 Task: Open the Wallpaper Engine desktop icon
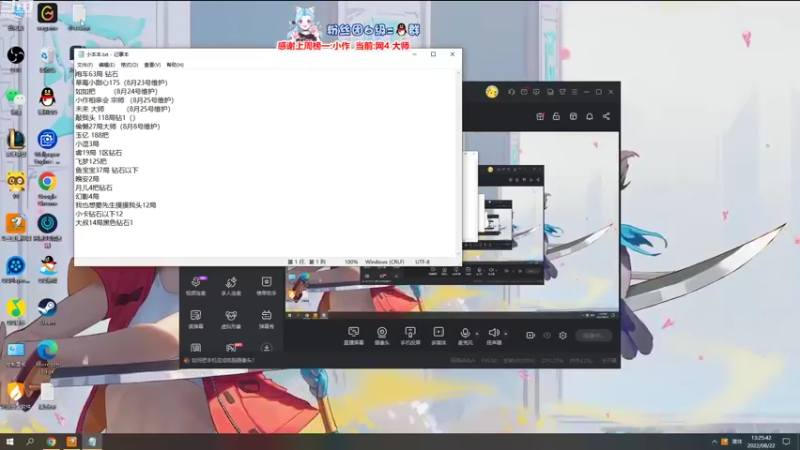47,146
